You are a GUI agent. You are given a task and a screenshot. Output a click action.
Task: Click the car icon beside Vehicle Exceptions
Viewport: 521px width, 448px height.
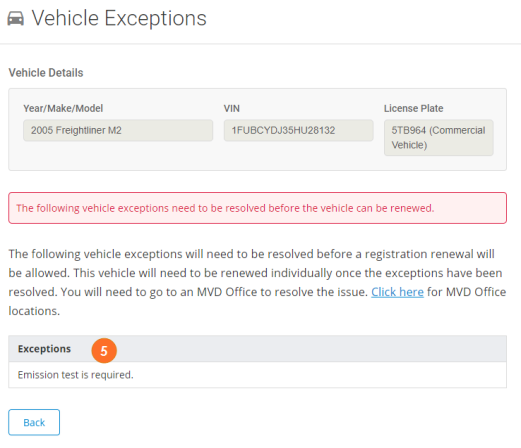(x=16, y=18)
